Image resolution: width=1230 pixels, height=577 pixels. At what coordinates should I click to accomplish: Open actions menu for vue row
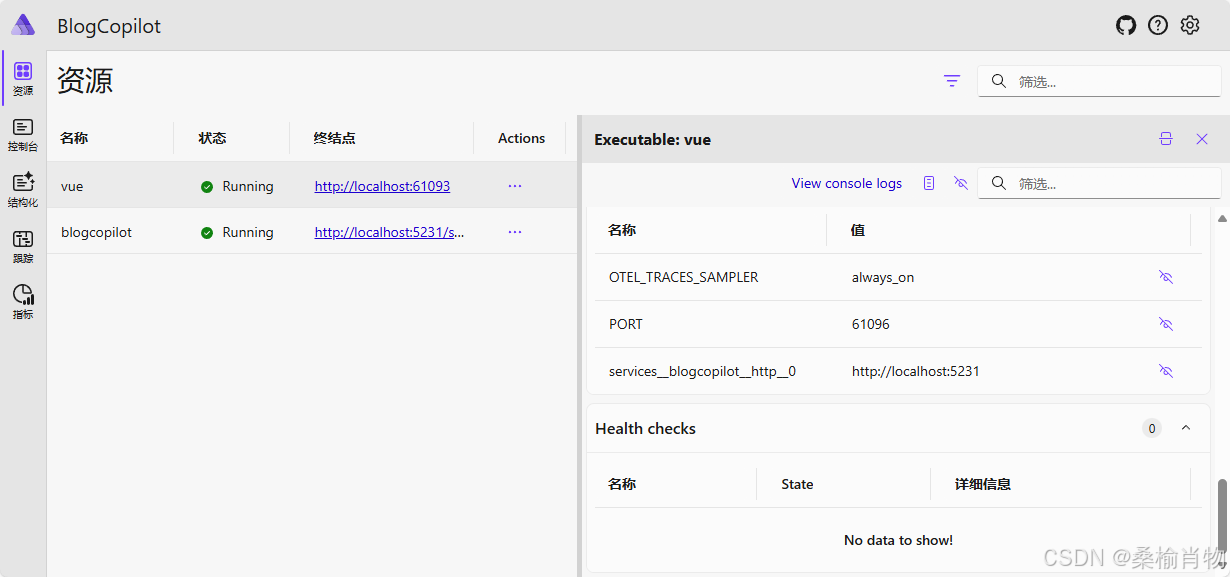click(x=515, y=186)
